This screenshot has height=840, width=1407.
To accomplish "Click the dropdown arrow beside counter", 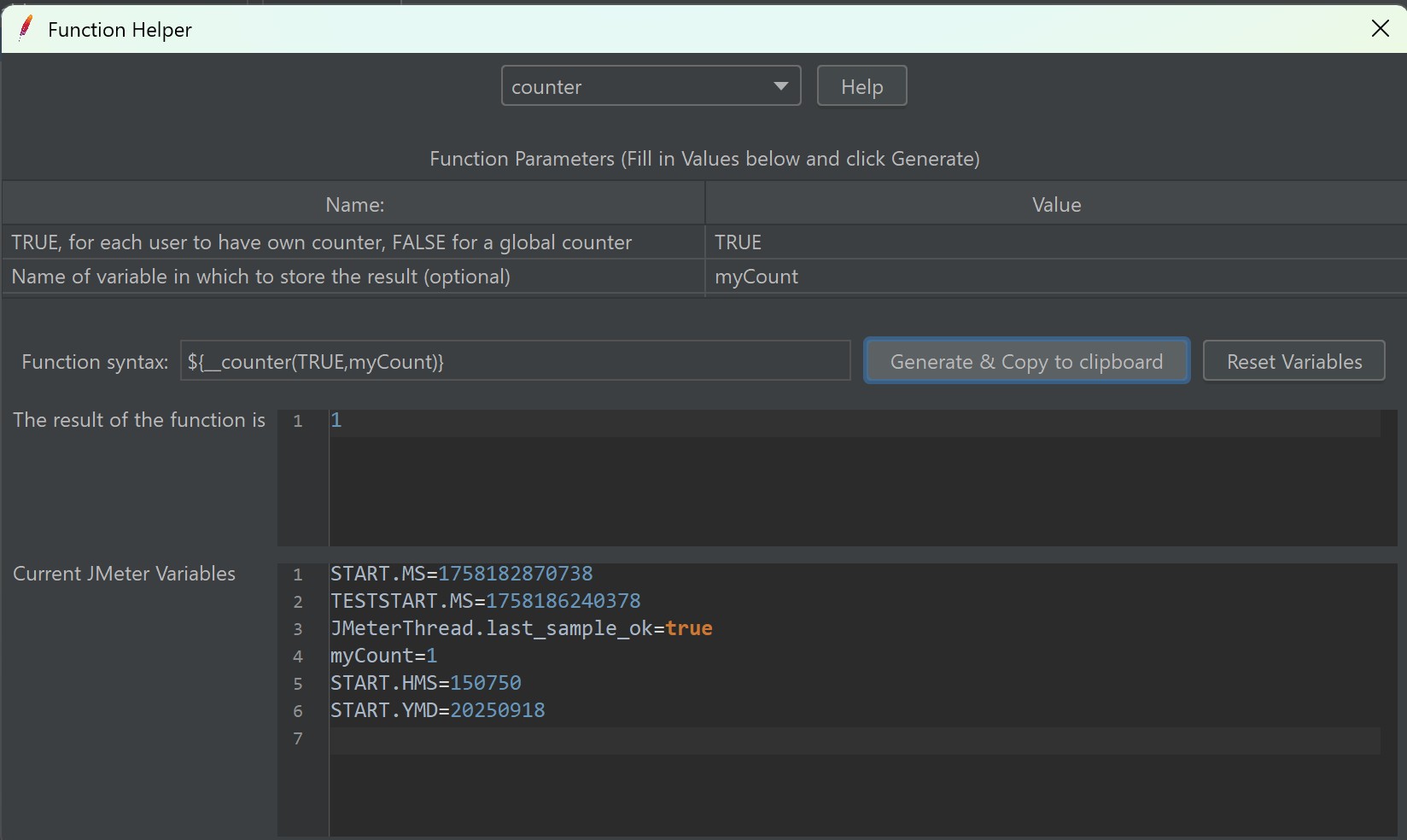I will [780, 86].
